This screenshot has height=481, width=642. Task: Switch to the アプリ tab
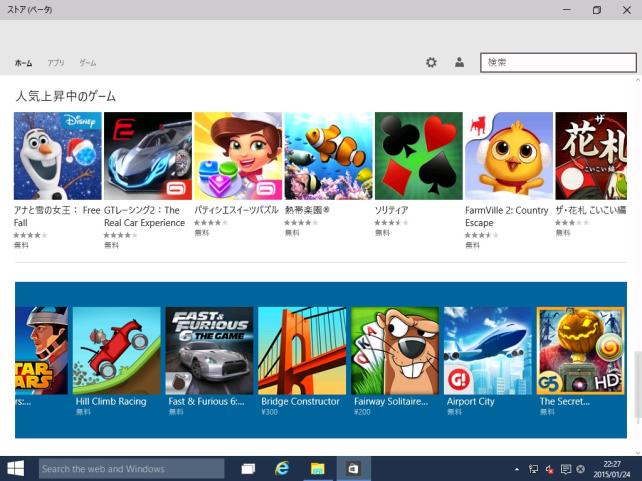click(x=56, y=63)
